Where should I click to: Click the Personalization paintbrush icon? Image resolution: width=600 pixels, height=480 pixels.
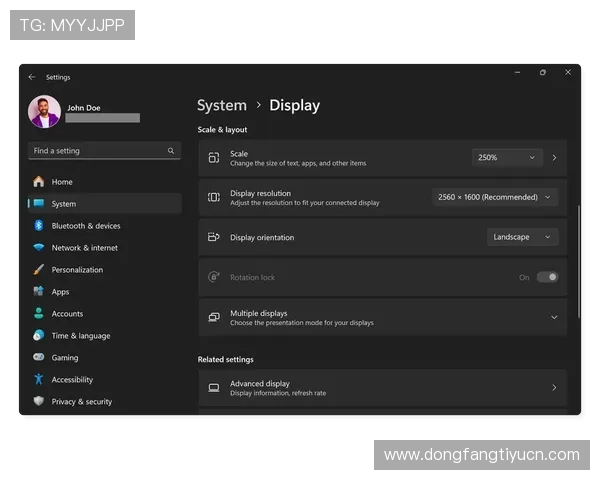(39, 270)
